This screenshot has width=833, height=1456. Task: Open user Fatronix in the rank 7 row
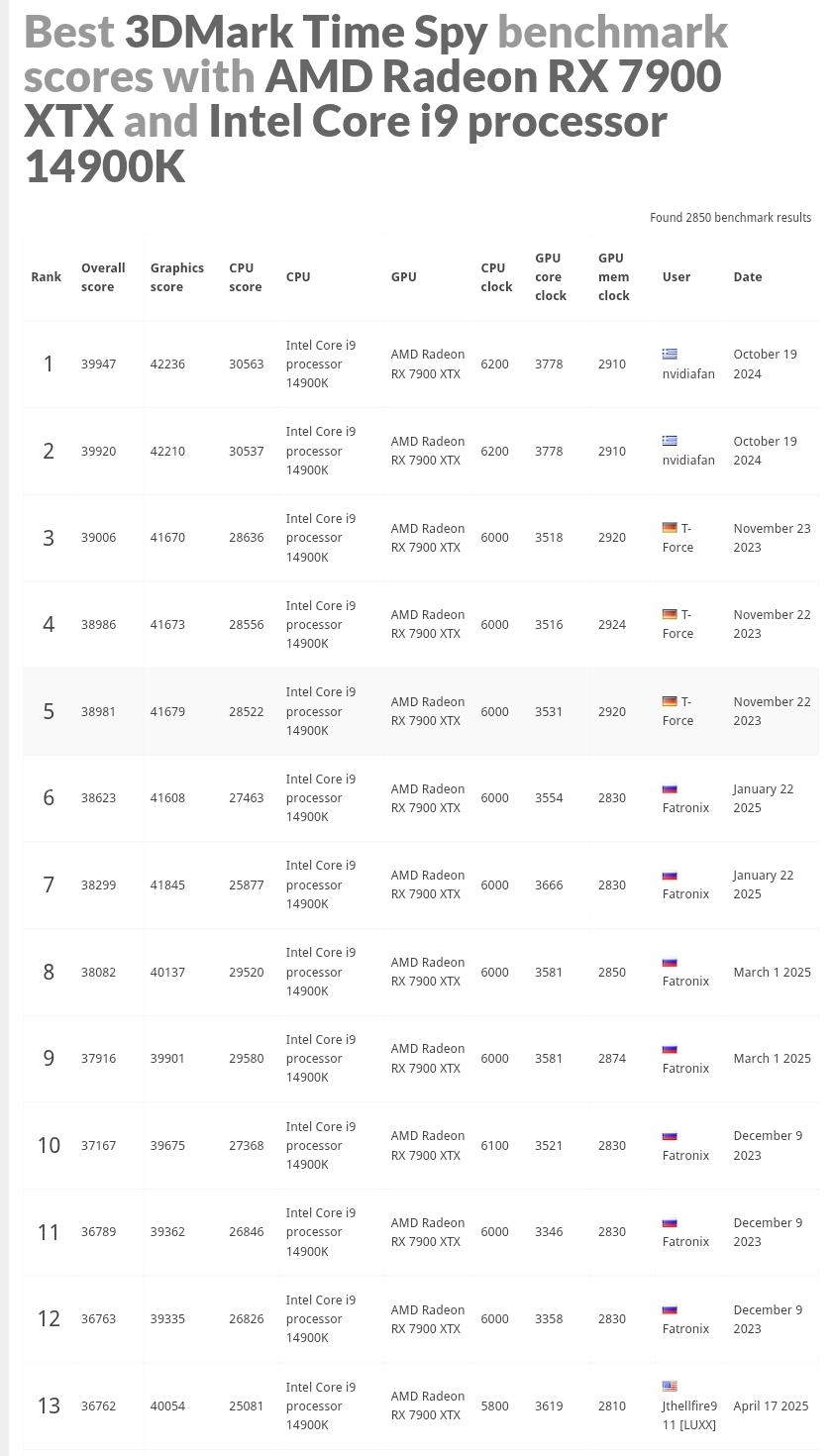click(x=685, y=894)
